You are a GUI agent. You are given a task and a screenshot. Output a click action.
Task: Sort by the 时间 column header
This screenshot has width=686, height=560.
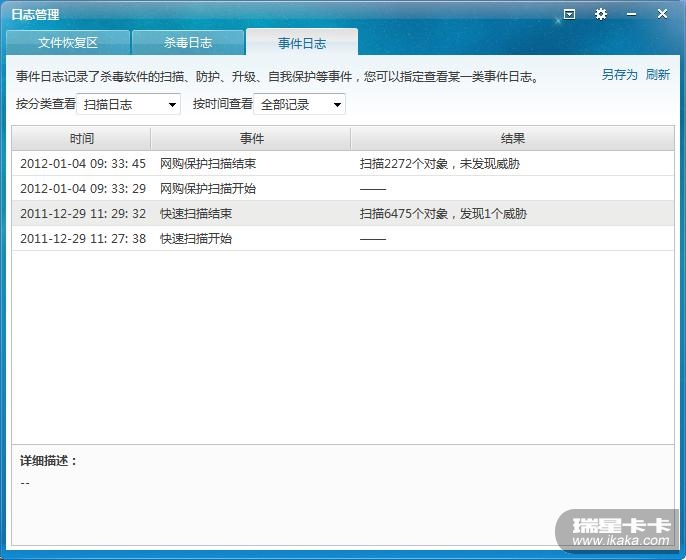[x=81, y=139]
